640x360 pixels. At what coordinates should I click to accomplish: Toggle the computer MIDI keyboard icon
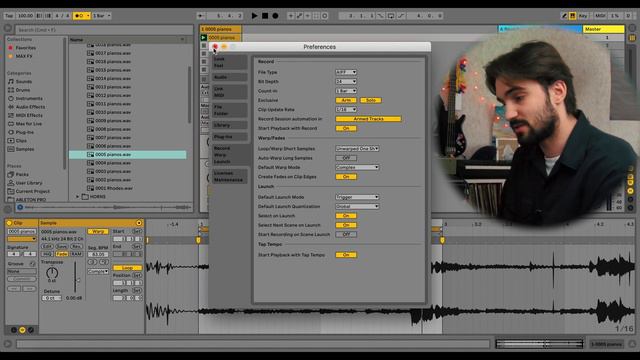[573, 16]
